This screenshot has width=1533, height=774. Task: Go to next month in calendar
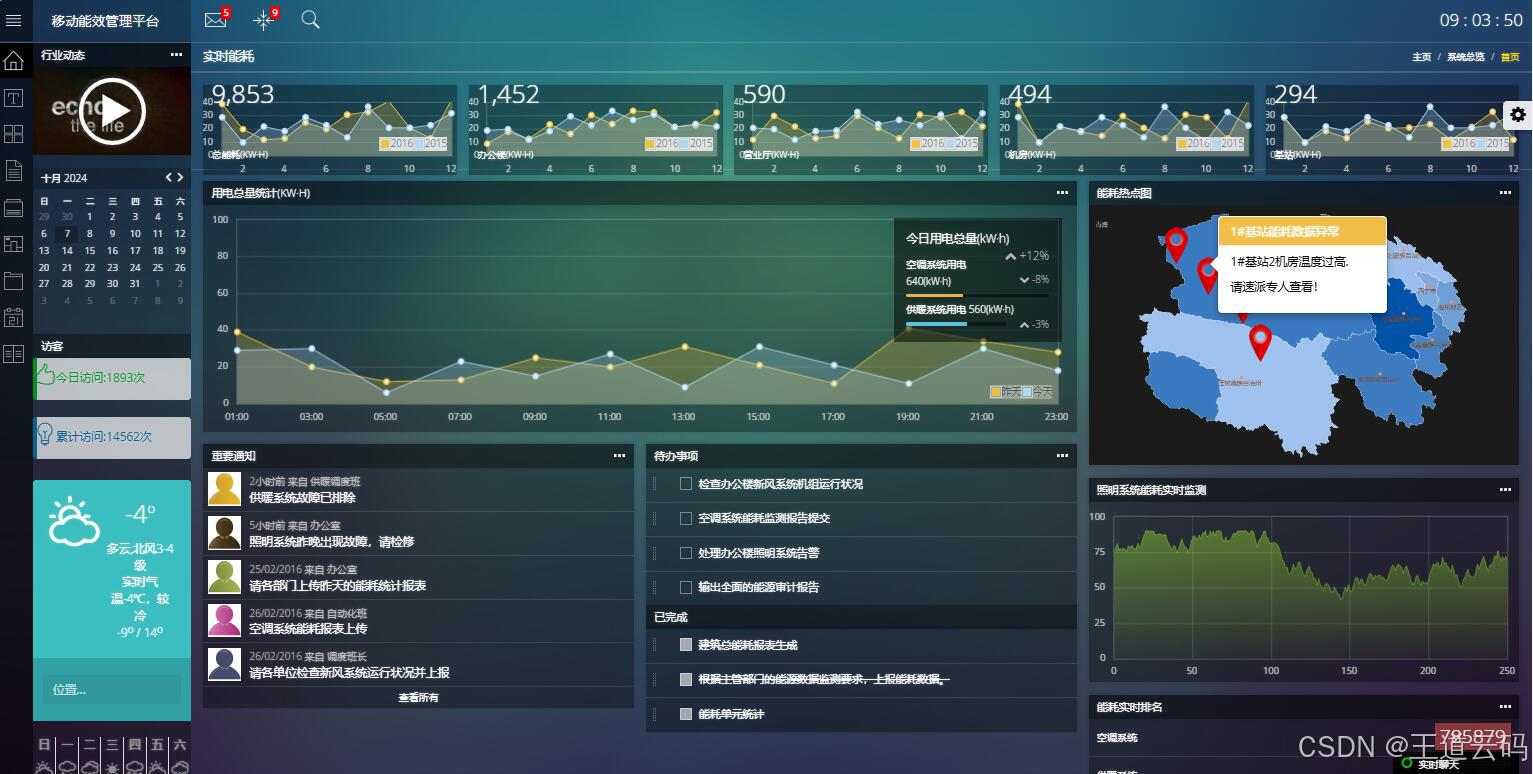180,177
